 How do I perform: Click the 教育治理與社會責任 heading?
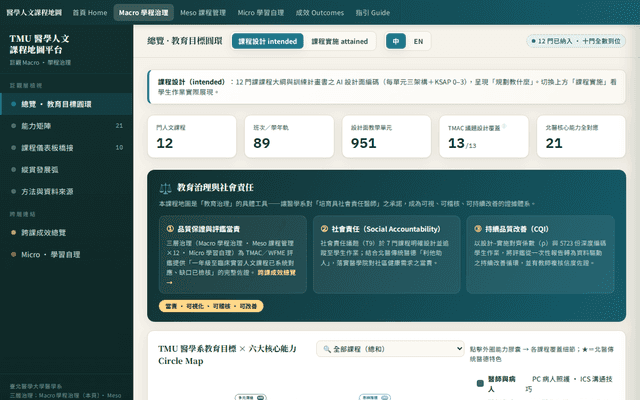215,187
